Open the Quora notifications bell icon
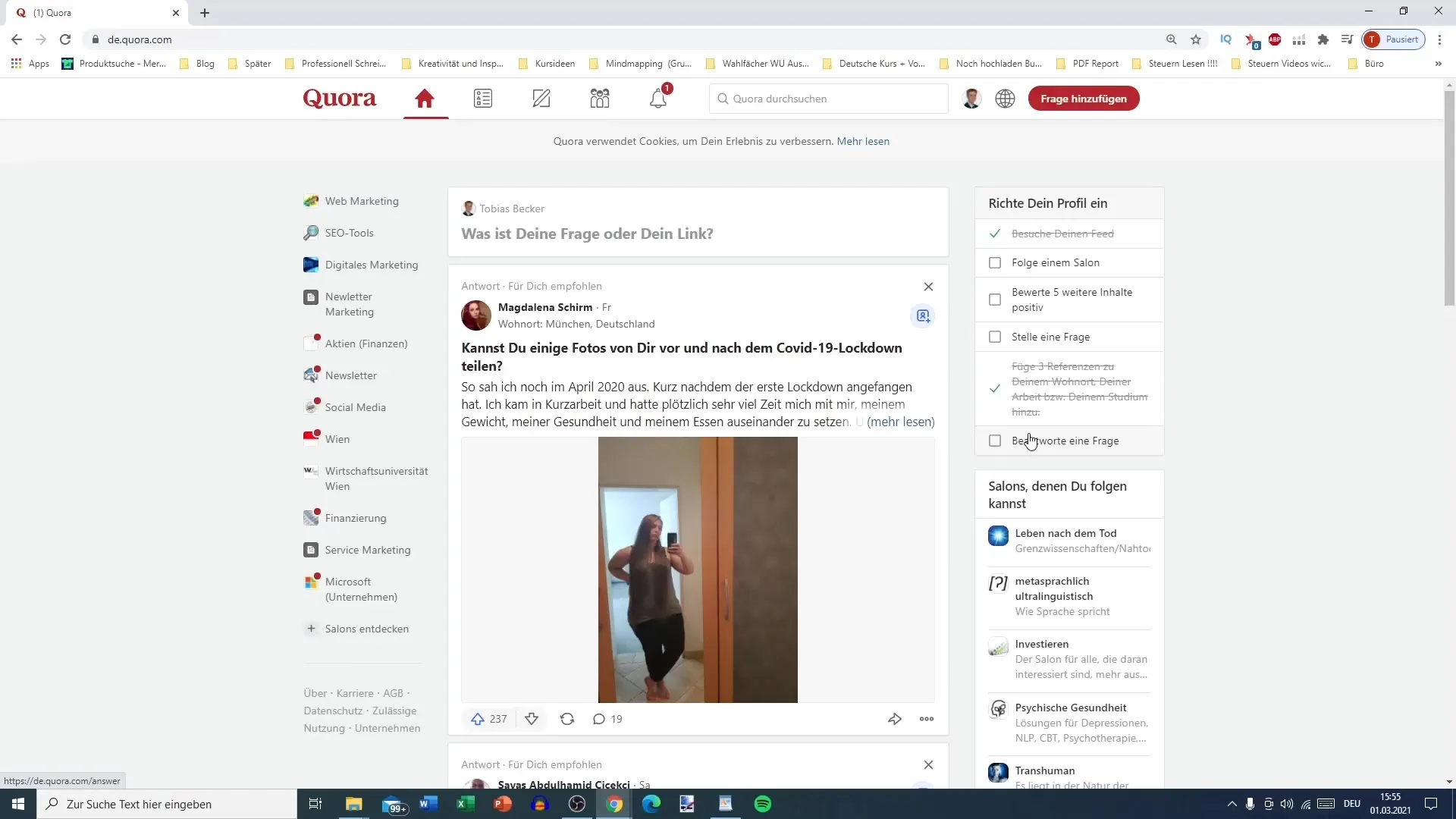This screenshot has width=1456, height=819. 658,98
